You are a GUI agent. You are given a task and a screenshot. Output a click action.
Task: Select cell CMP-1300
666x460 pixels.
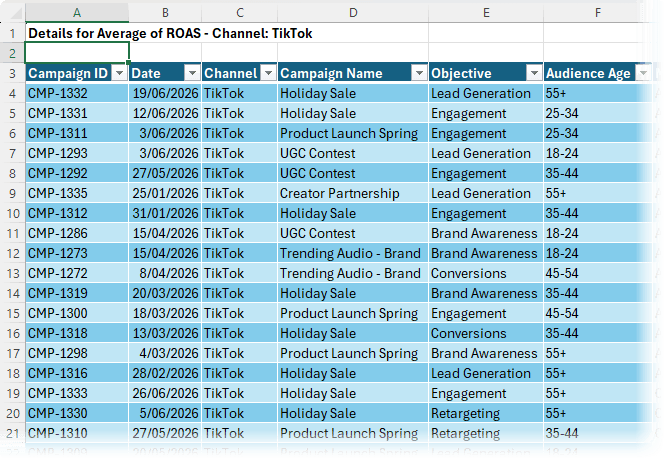[77, 313]
